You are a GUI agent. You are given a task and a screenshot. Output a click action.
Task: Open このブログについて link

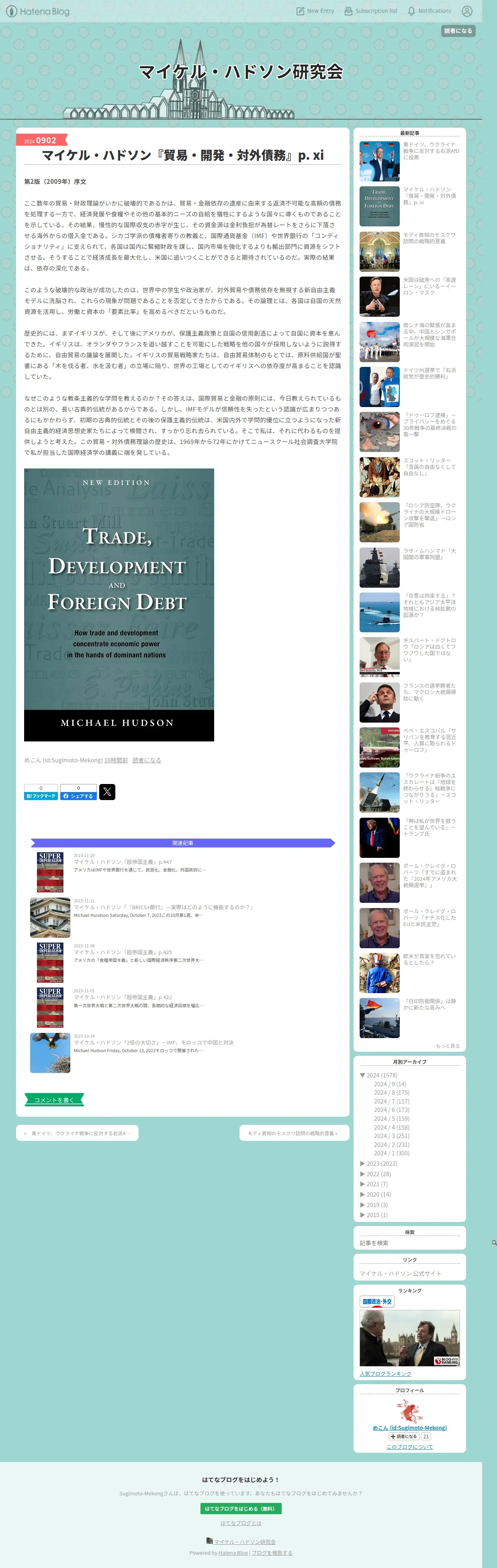coord(409,1447)
